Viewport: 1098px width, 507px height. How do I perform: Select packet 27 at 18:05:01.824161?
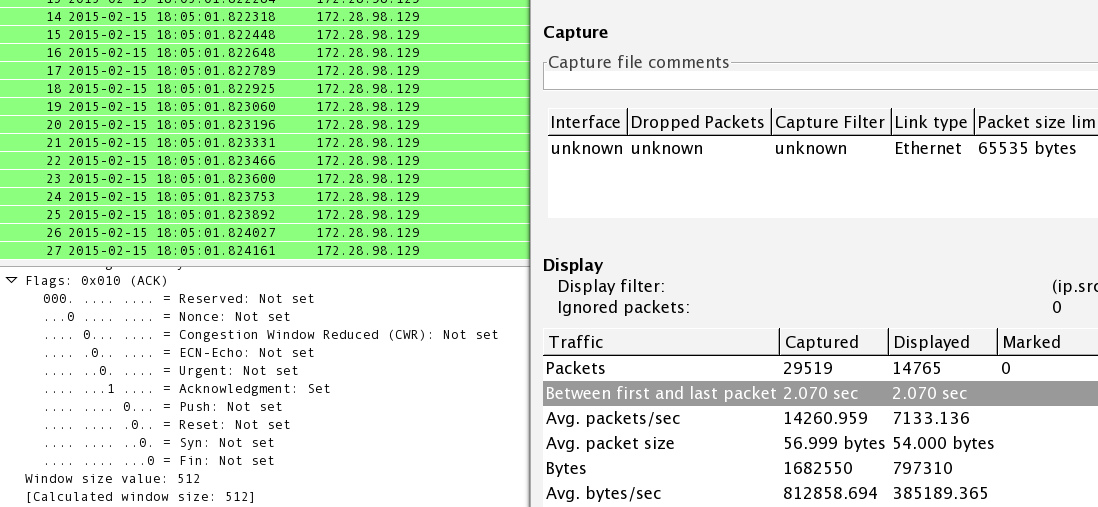click(265, 251)
